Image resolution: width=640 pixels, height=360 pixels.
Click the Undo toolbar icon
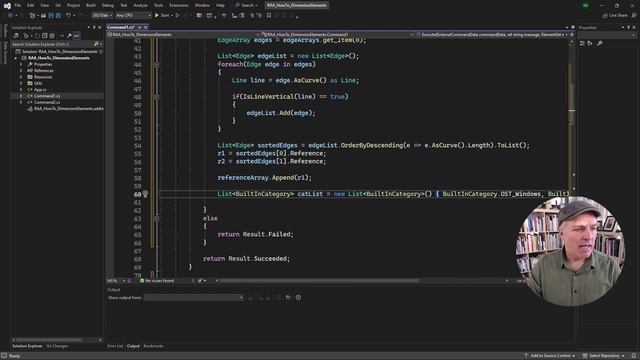(x=68, y=16)
